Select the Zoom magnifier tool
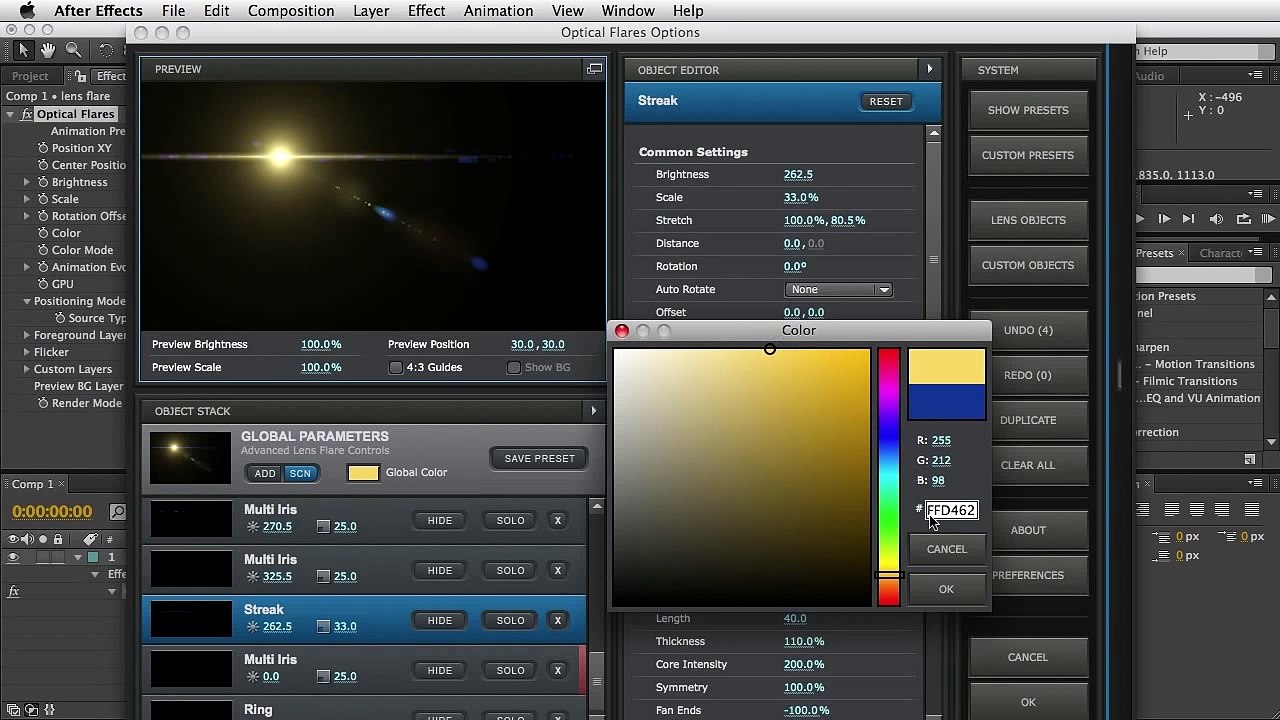This screenshot has width=1280, height=720. (x=74, y=50)
